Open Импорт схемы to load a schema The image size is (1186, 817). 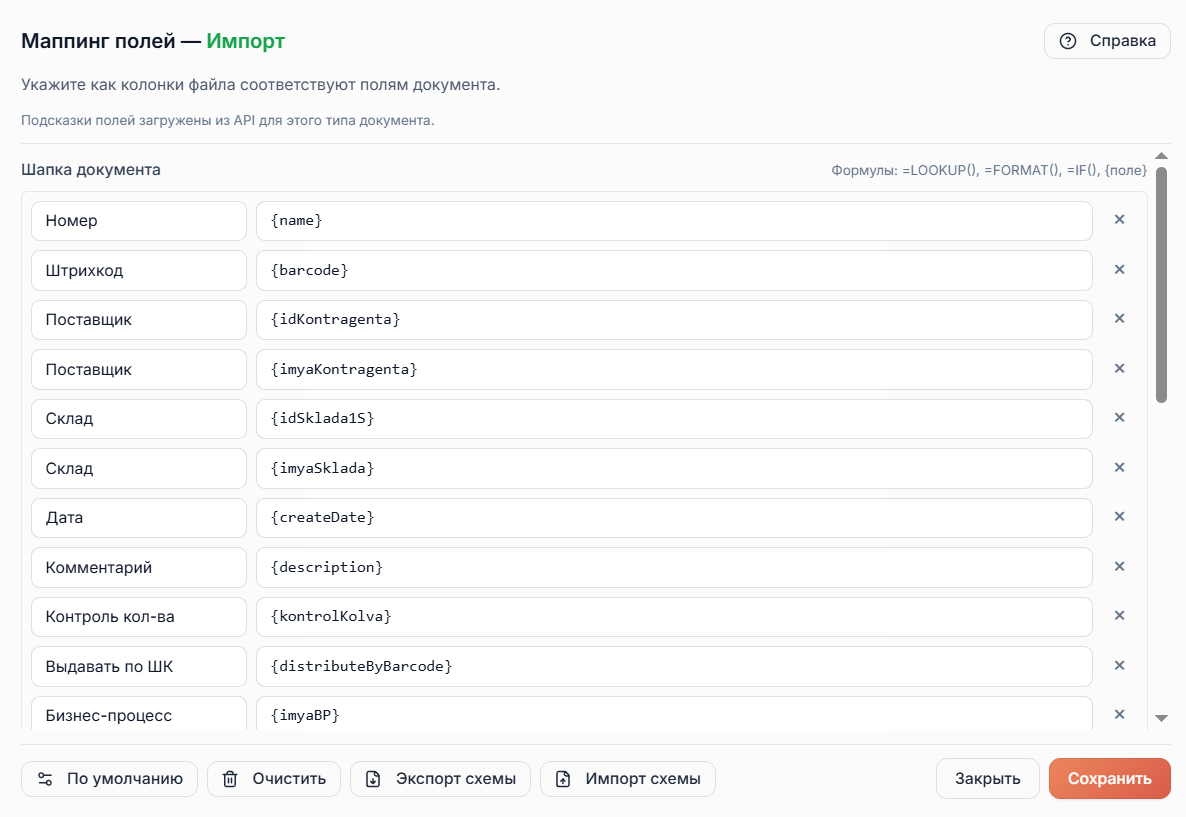point(628,779)
